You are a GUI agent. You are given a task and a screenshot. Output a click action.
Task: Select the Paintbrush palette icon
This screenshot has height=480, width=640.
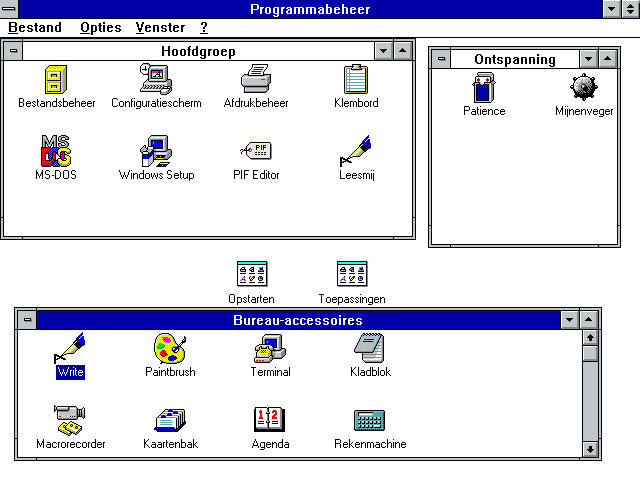point(170,348)
